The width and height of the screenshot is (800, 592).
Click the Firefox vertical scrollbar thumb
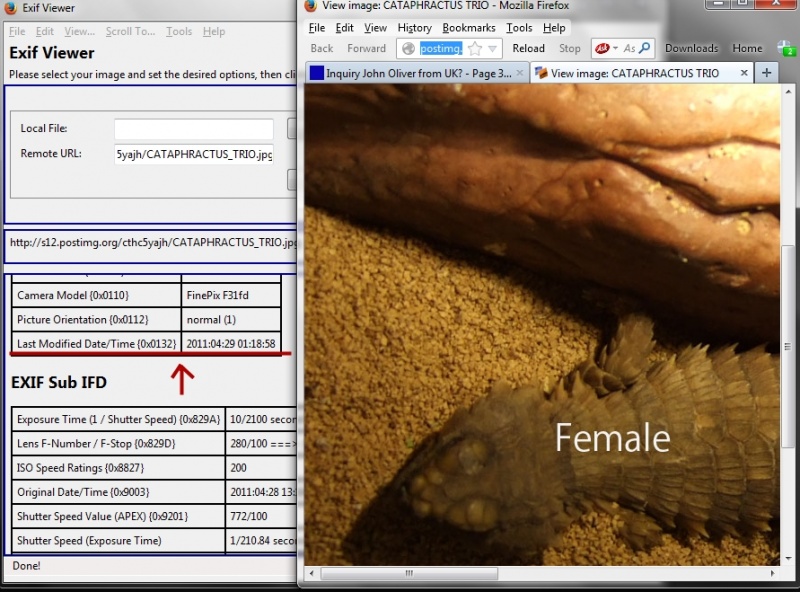coord(788,347)
